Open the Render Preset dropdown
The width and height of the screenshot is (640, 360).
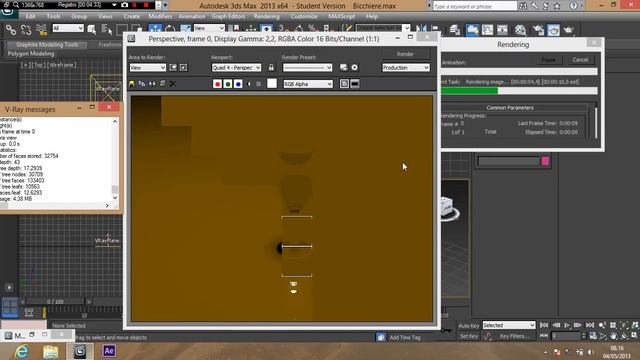[307, 68]
